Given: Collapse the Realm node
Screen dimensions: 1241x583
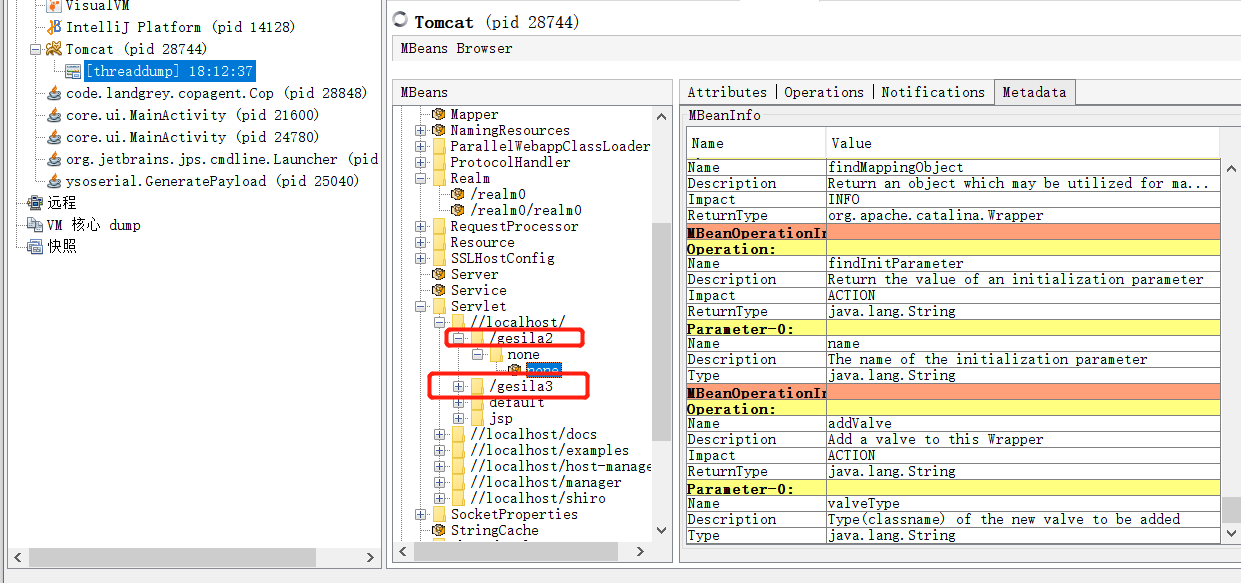Looking at the screenshot, I should click(421, 178).
